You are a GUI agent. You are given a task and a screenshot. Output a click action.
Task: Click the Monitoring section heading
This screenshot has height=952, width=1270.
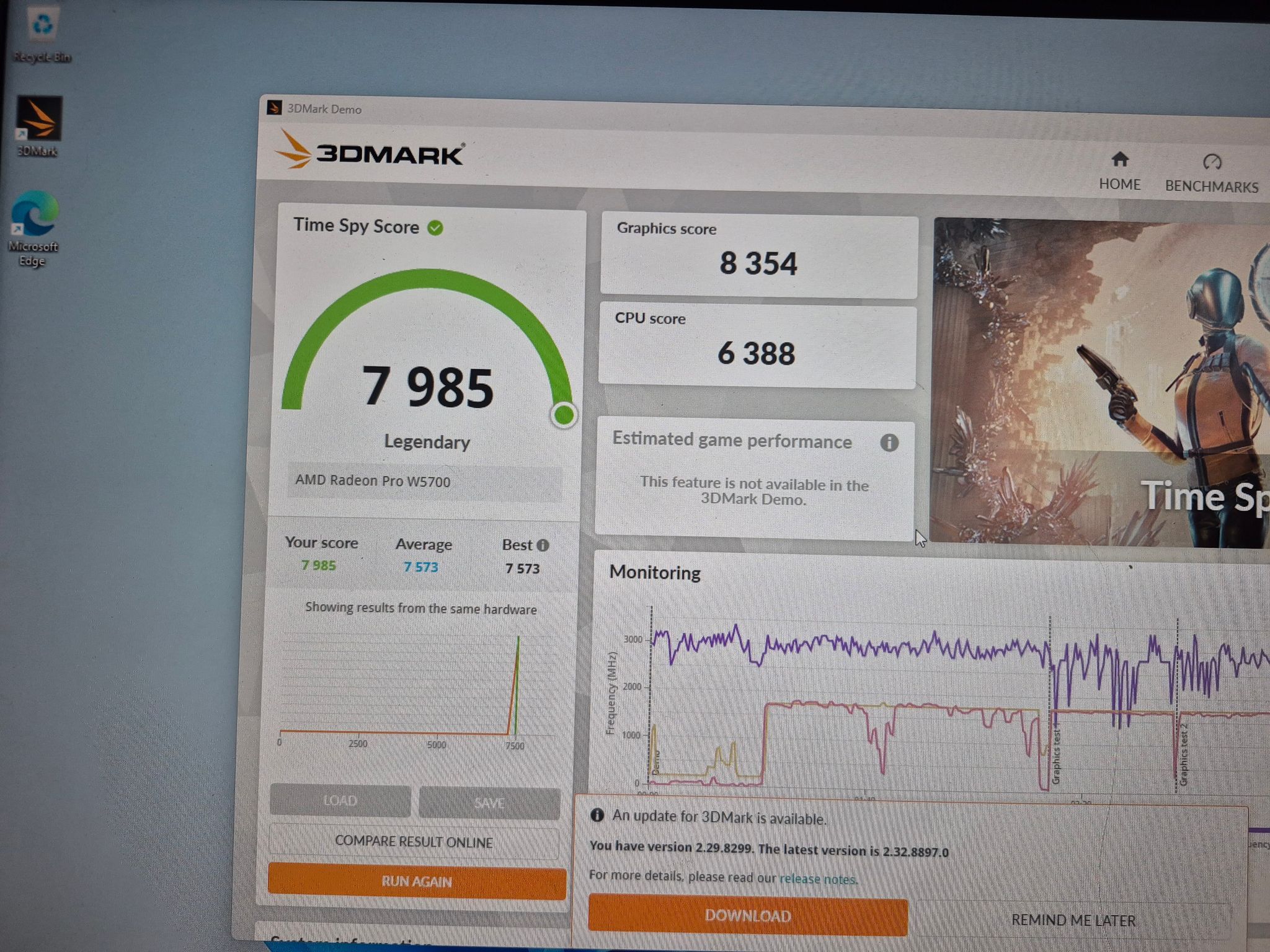coord(655,572)
